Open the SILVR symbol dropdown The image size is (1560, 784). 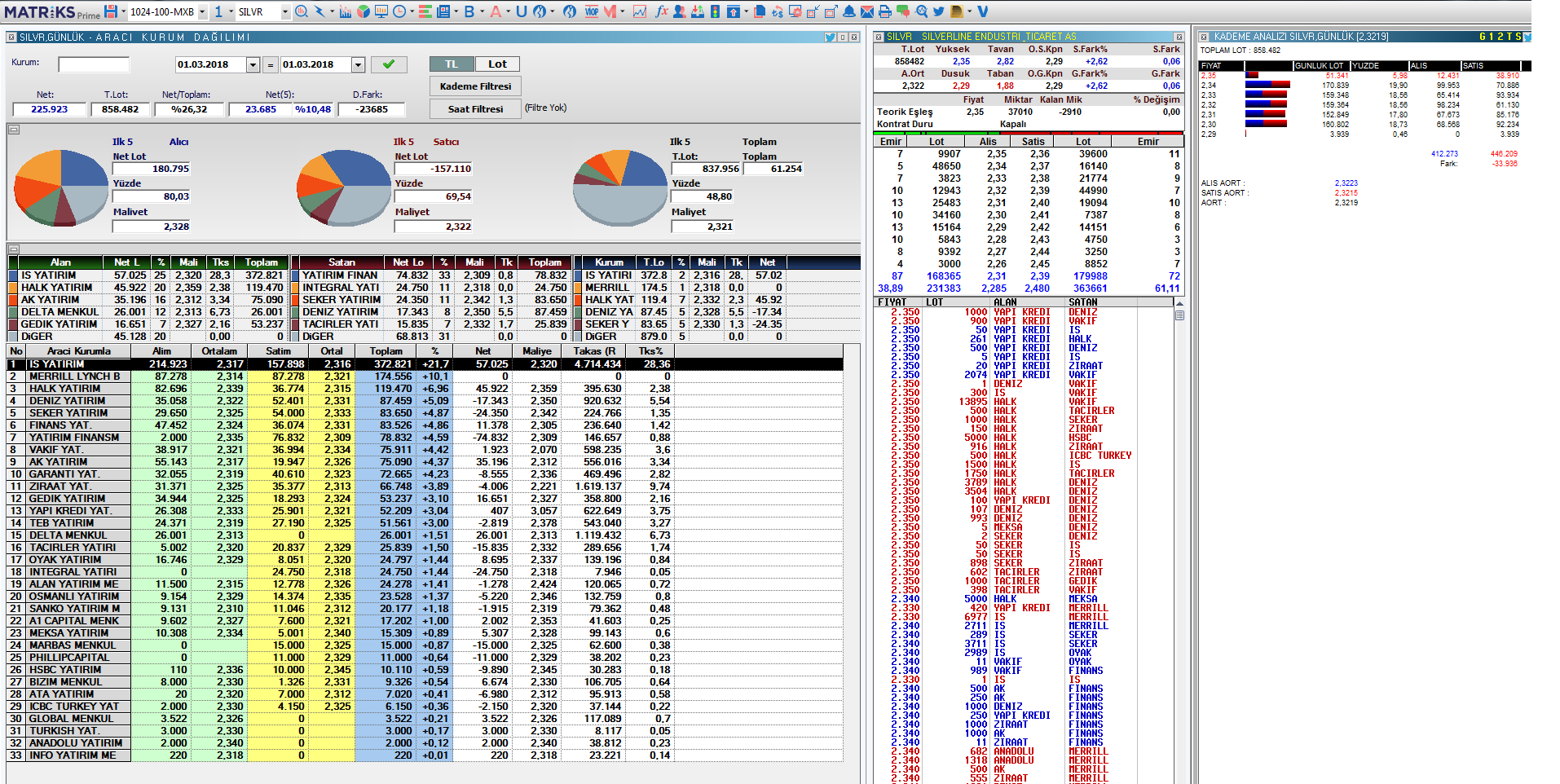click(285, 11)
